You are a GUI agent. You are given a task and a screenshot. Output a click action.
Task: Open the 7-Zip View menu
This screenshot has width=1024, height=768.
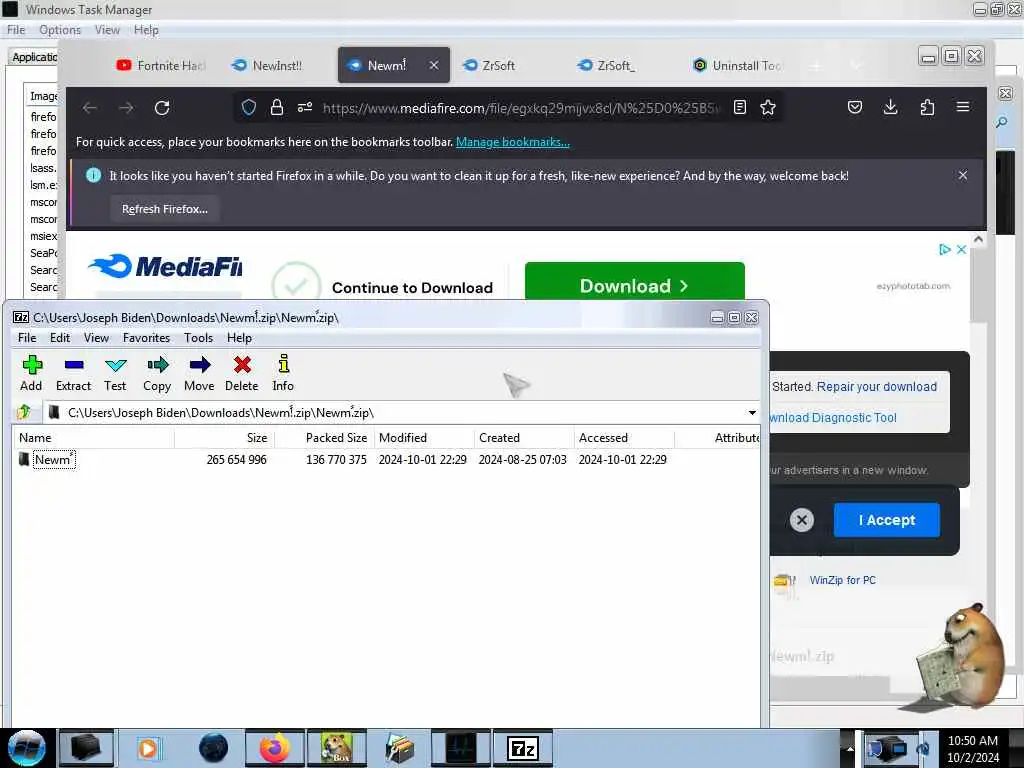point(96,338)
